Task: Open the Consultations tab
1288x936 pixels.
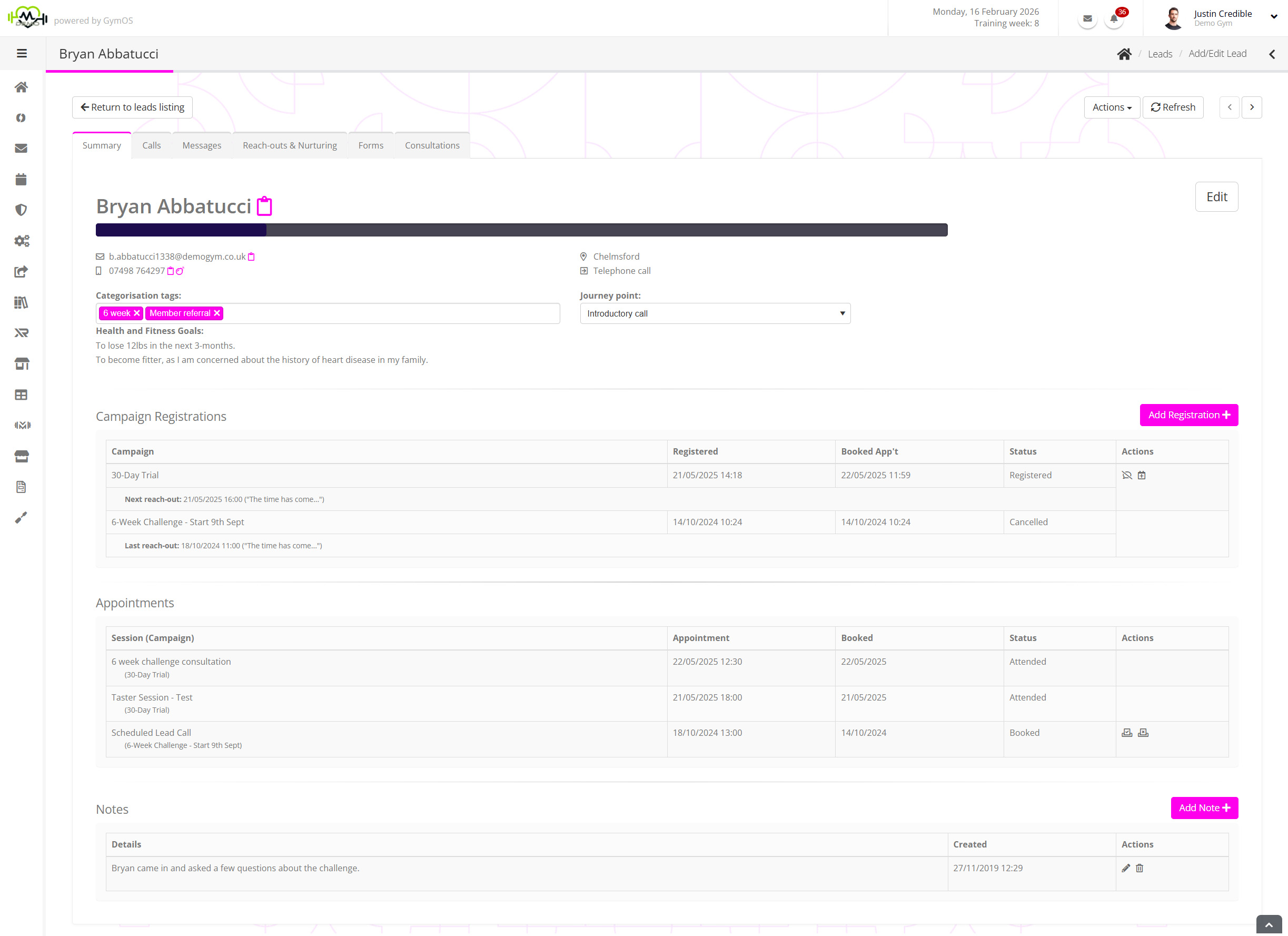Action: pos(432,145)
